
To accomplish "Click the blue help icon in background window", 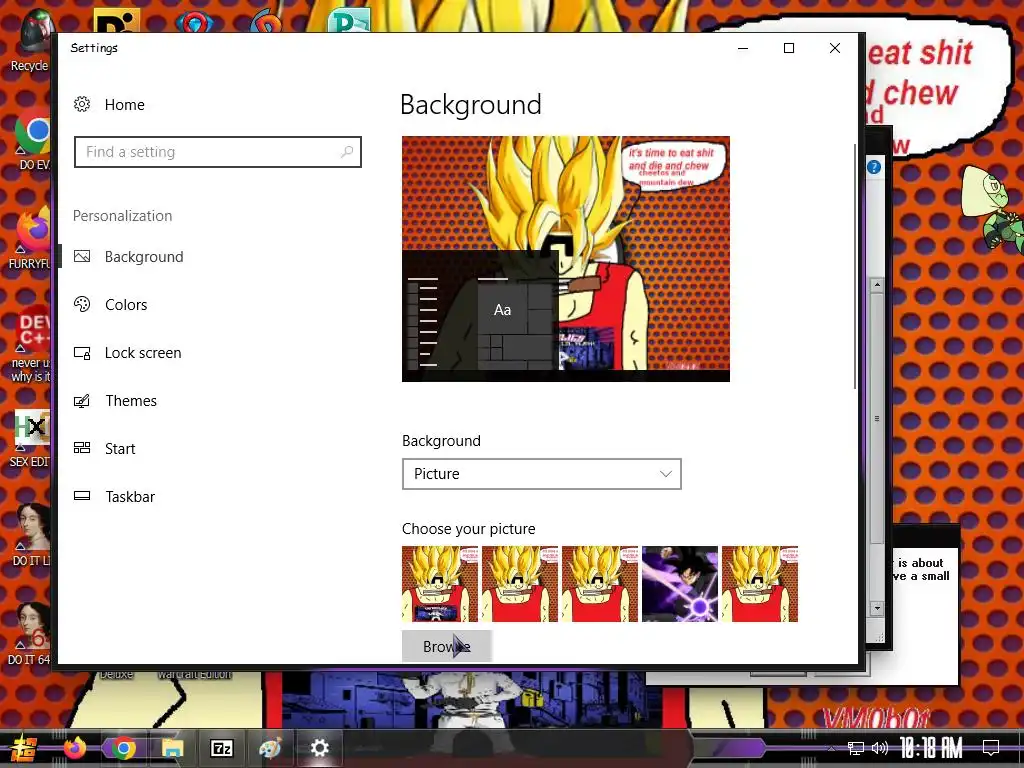I will [x=874, y=167].
